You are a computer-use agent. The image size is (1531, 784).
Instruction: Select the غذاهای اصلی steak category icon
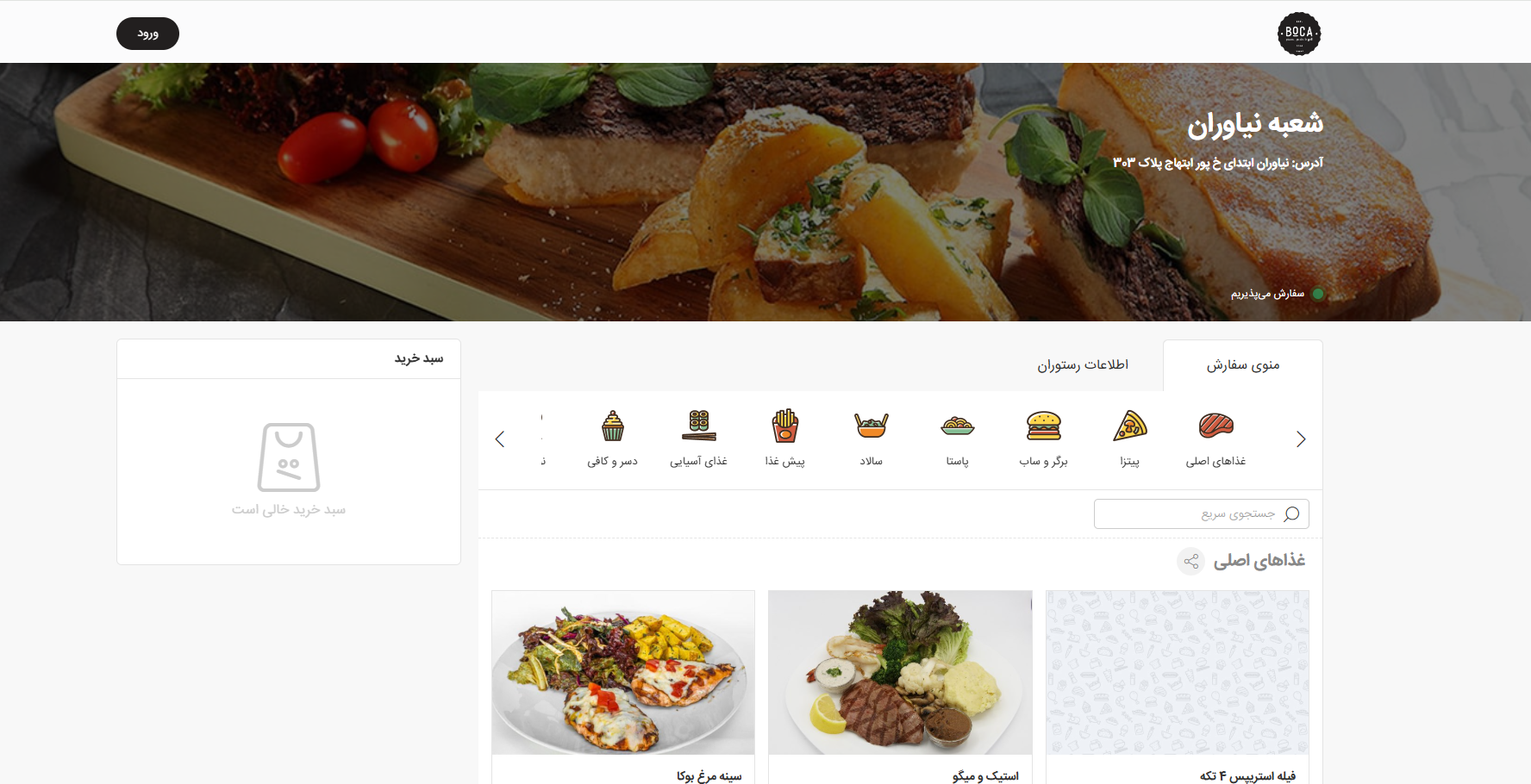pyautogui.click(x=1215, y=426)
